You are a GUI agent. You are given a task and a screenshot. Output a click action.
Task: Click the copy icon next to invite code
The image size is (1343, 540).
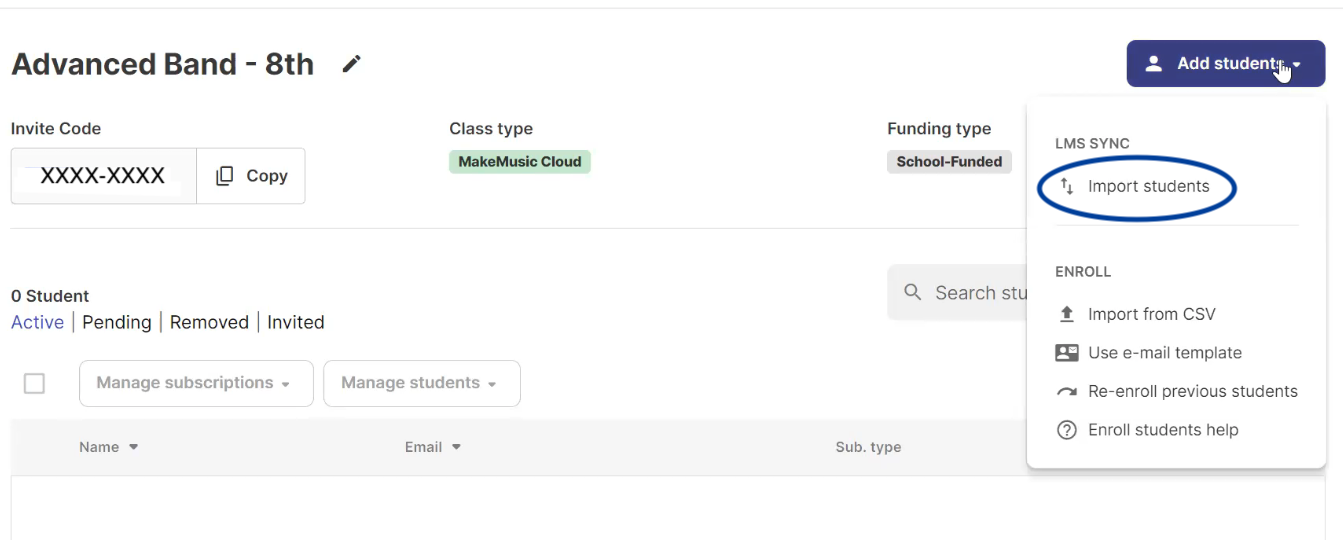click(x=225, y=176)
